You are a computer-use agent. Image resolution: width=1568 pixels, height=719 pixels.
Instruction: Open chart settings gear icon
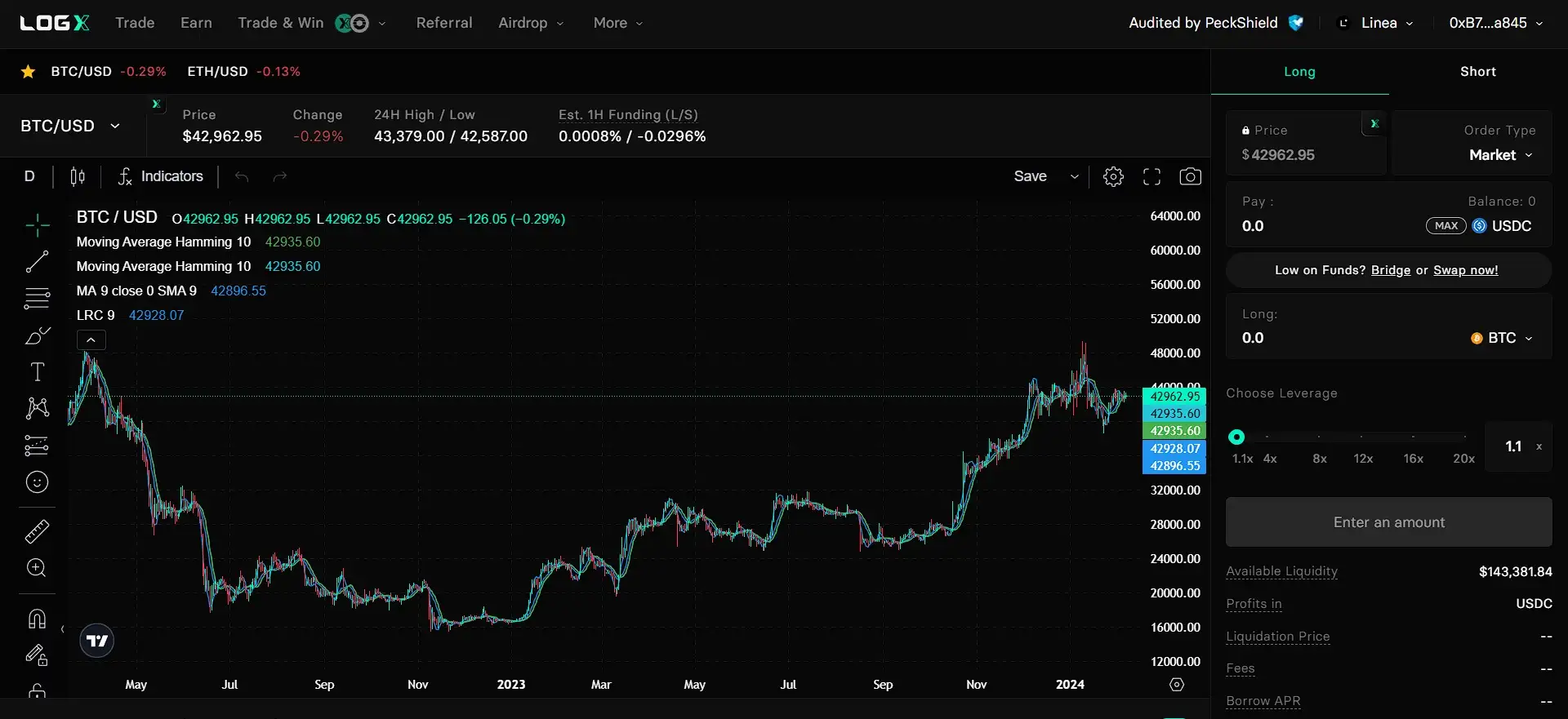pyautogui.click(x=1113, y=176)
